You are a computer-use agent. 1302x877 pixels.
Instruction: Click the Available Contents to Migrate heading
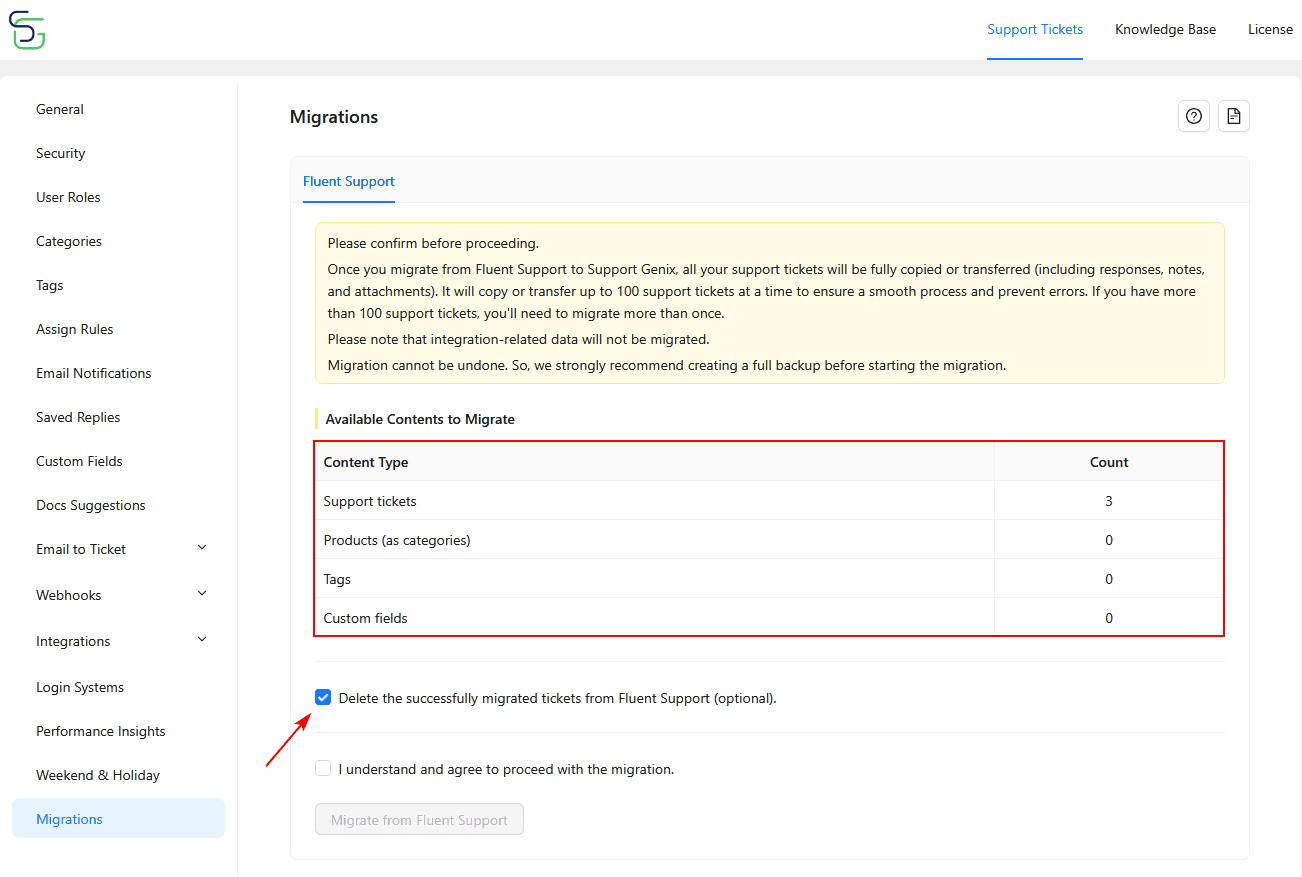(x=420, y=419)
